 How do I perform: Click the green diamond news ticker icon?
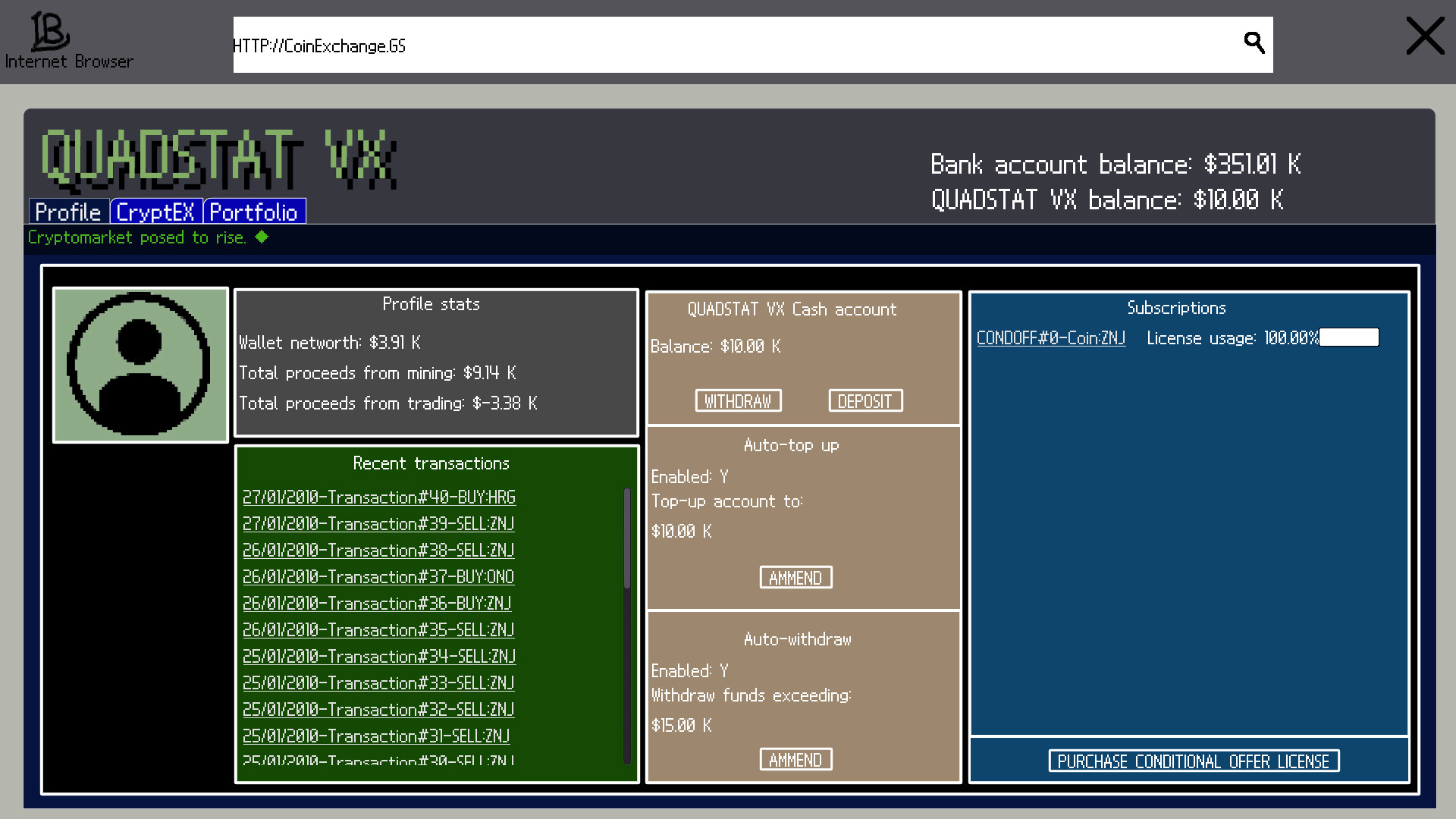tap(262, 237)
